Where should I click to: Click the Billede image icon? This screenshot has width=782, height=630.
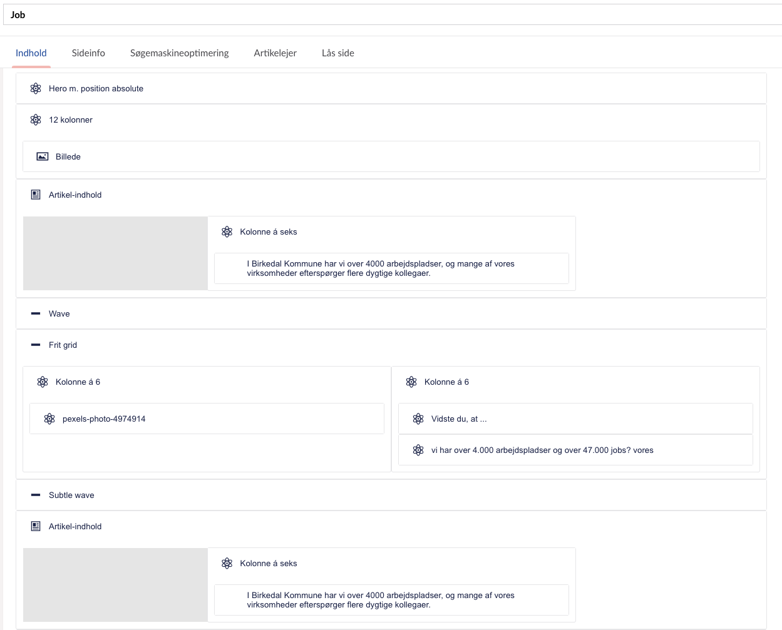42,157
